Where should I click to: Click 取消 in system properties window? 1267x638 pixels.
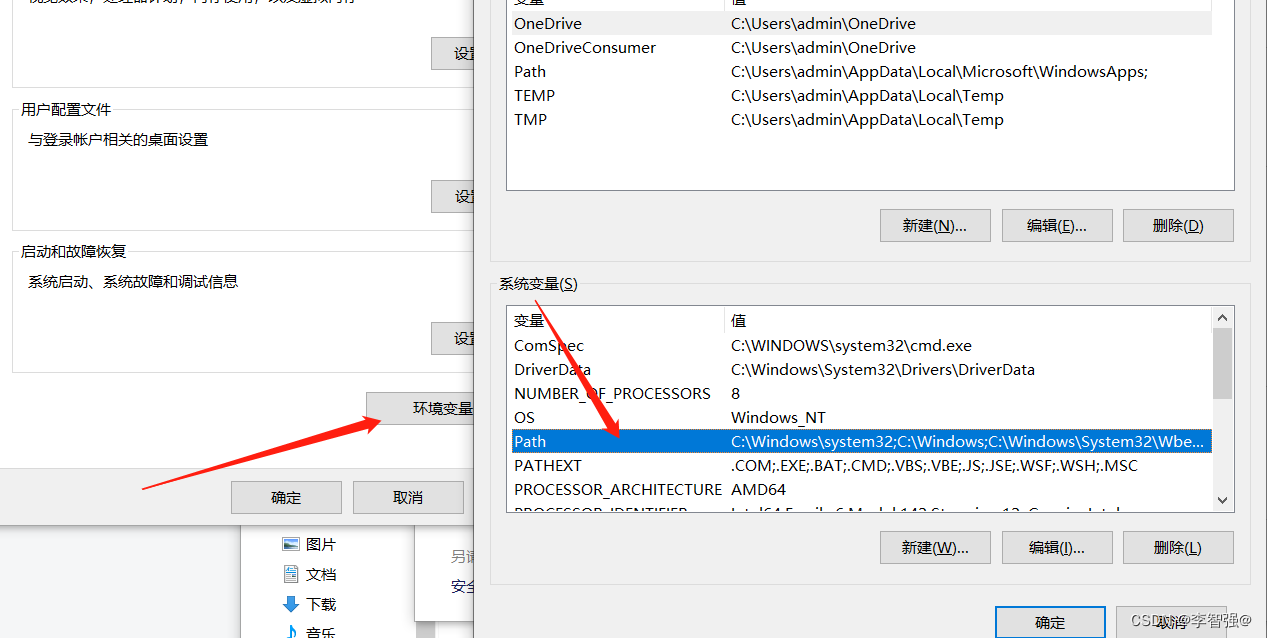coord(408,497)
